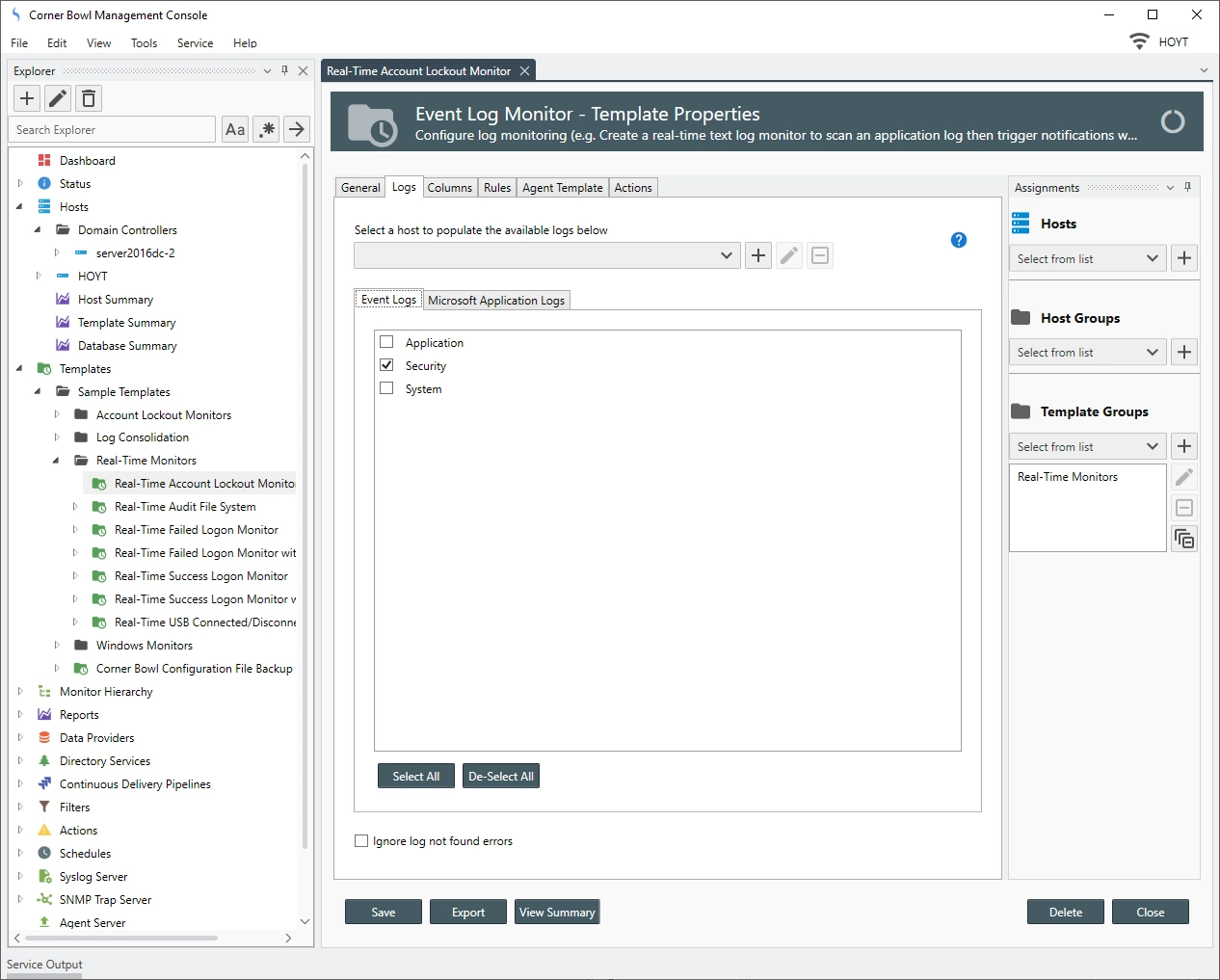The width and height of the screenshot is (1220, 980).
Task: Click the refresh circle icon in header
Action: pos(1172,121)
